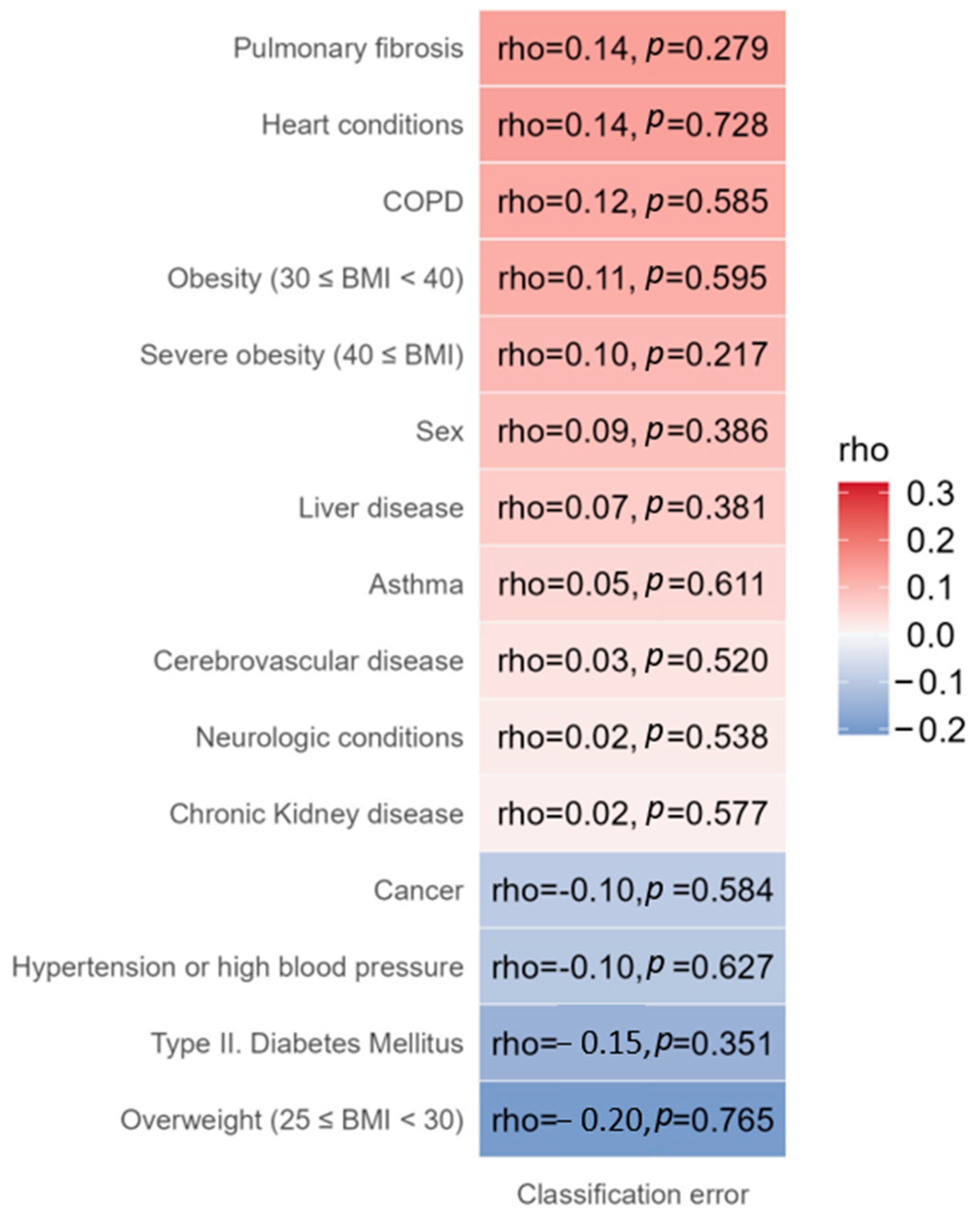Screen dimensions: 980x1223
Task: Click the Hypertension or high blood pressure label
Action: [x=238, y=967]
